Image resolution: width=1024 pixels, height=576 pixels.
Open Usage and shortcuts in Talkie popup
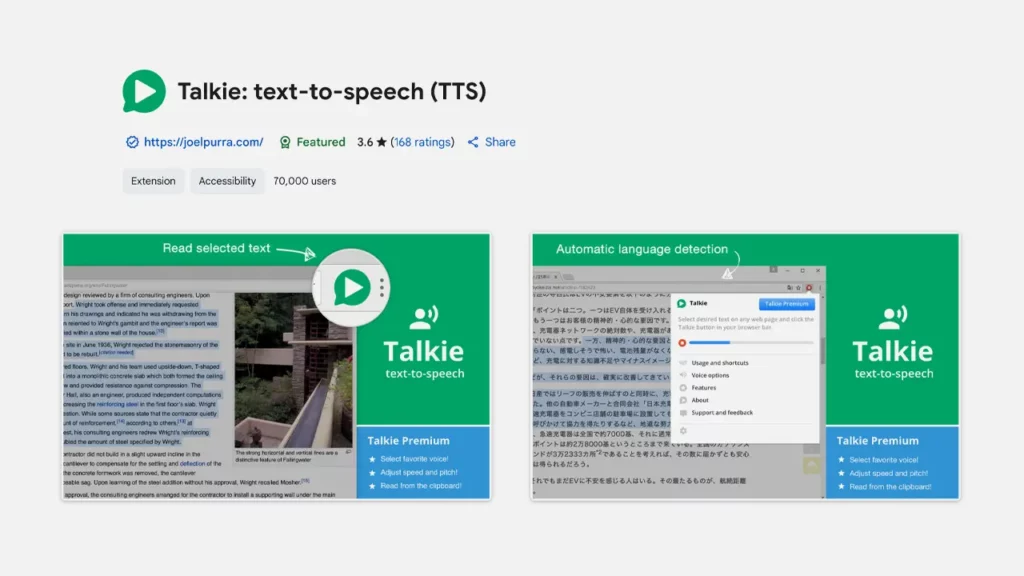(720, 362)
